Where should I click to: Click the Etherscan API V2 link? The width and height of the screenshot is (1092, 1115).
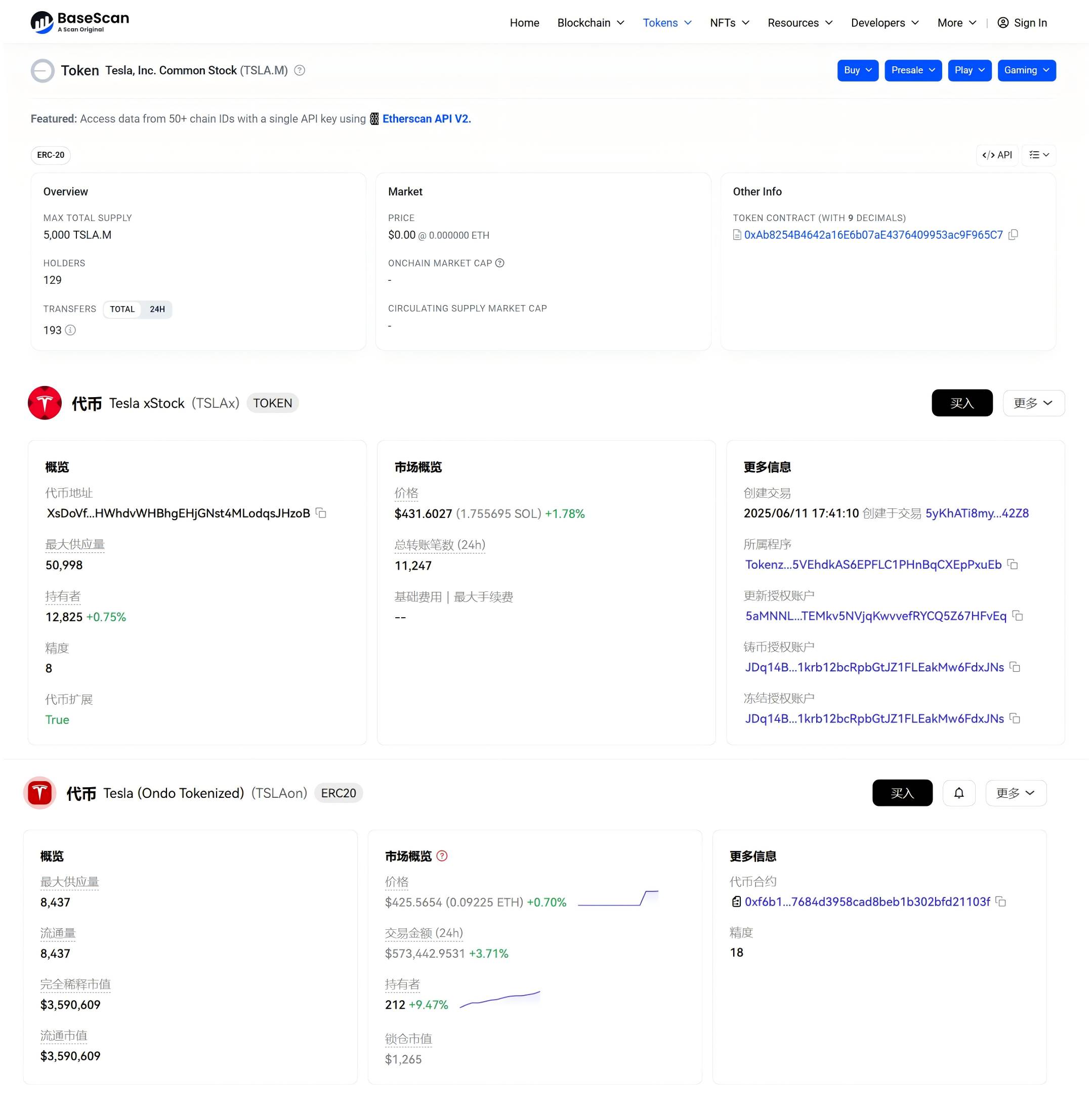click(x=426, y=119)
